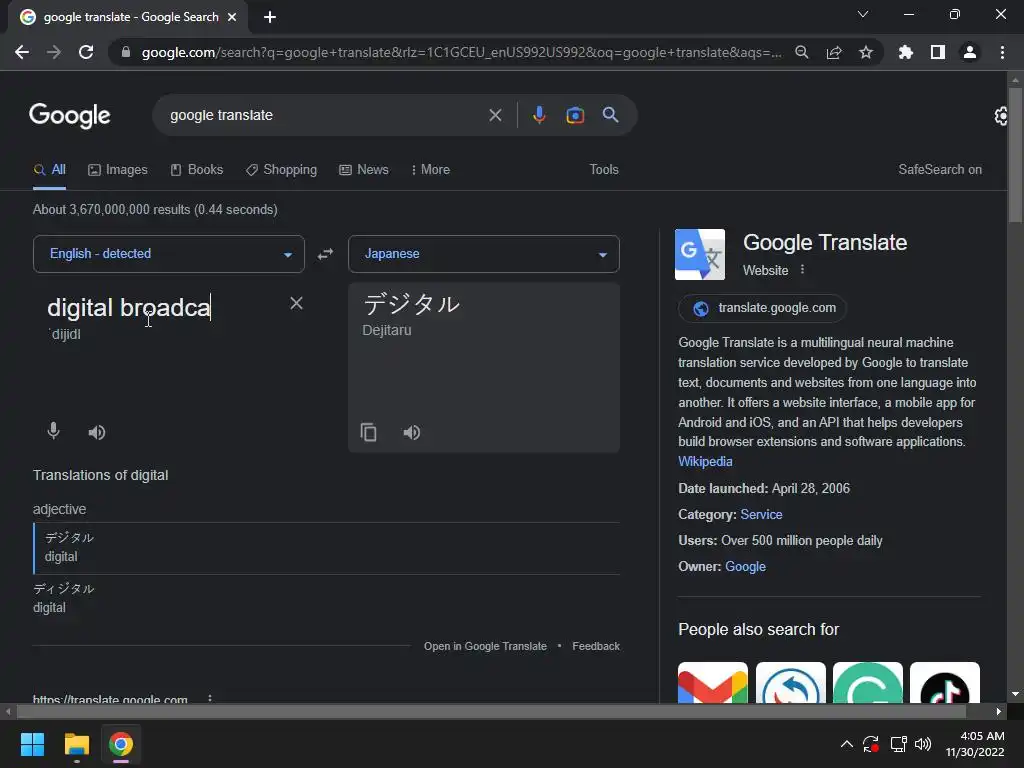Open Gmail from People also search for
The width and height of the screenshot is (1024, 768).
point(712,682)
